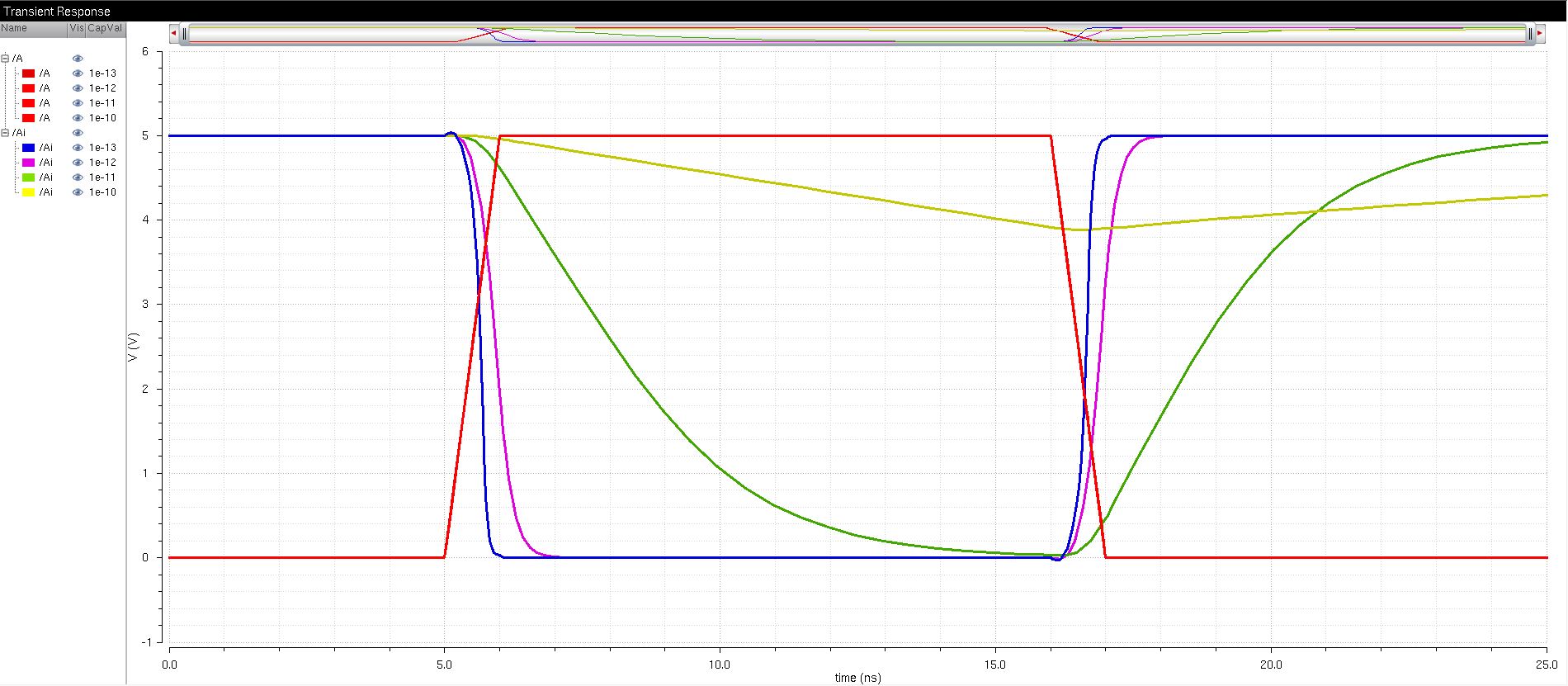This screenshot has height=686, width=1568.
Task: Select the /A trace name in 1e-12 row
Action: pos(45,88)
